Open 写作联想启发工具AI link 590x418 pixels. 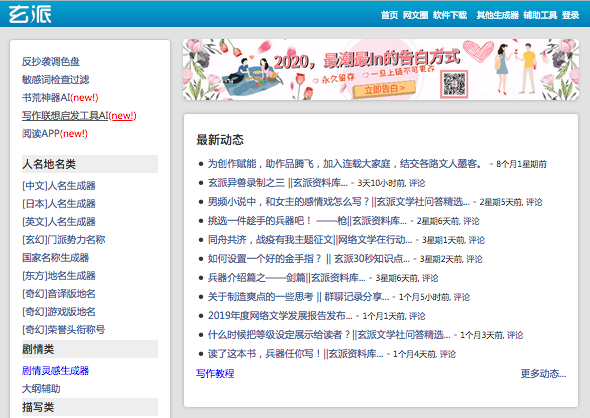tap(79, 116)
